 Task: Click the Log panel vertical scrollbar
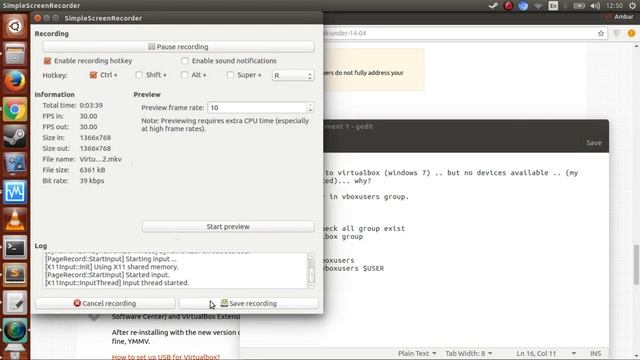(311, 271)
